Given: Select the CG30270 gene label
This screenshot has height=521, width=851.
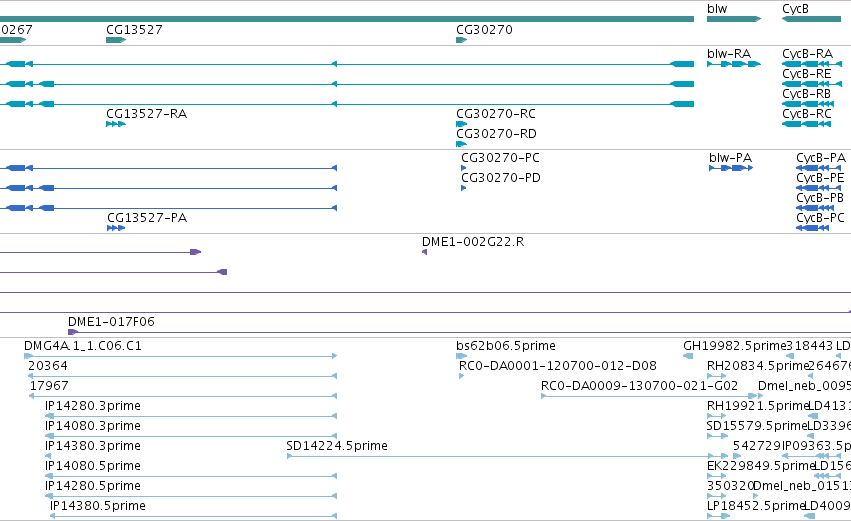Looking at the screenshot, I should click(484, 29).
